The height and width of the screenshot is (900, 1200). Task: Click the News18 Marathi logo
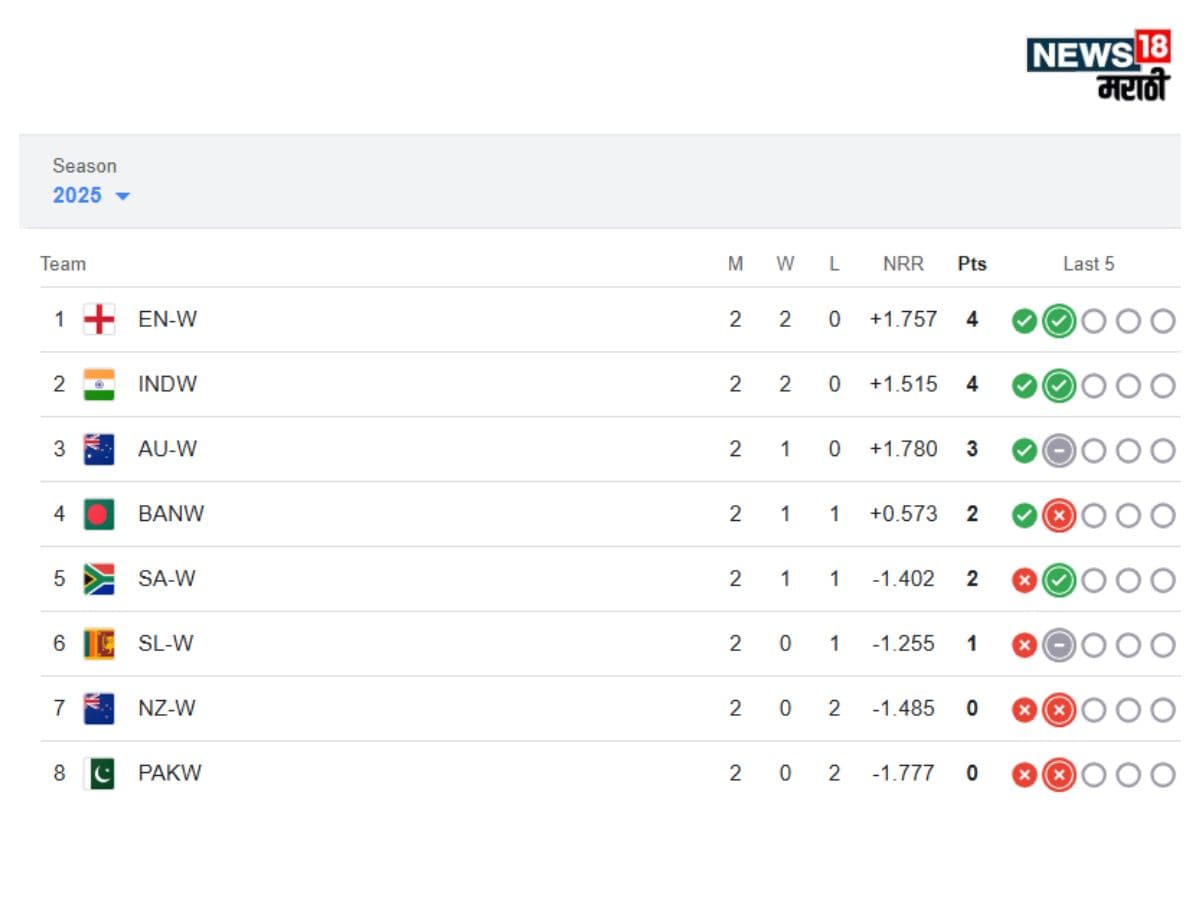click(1098, 64)
